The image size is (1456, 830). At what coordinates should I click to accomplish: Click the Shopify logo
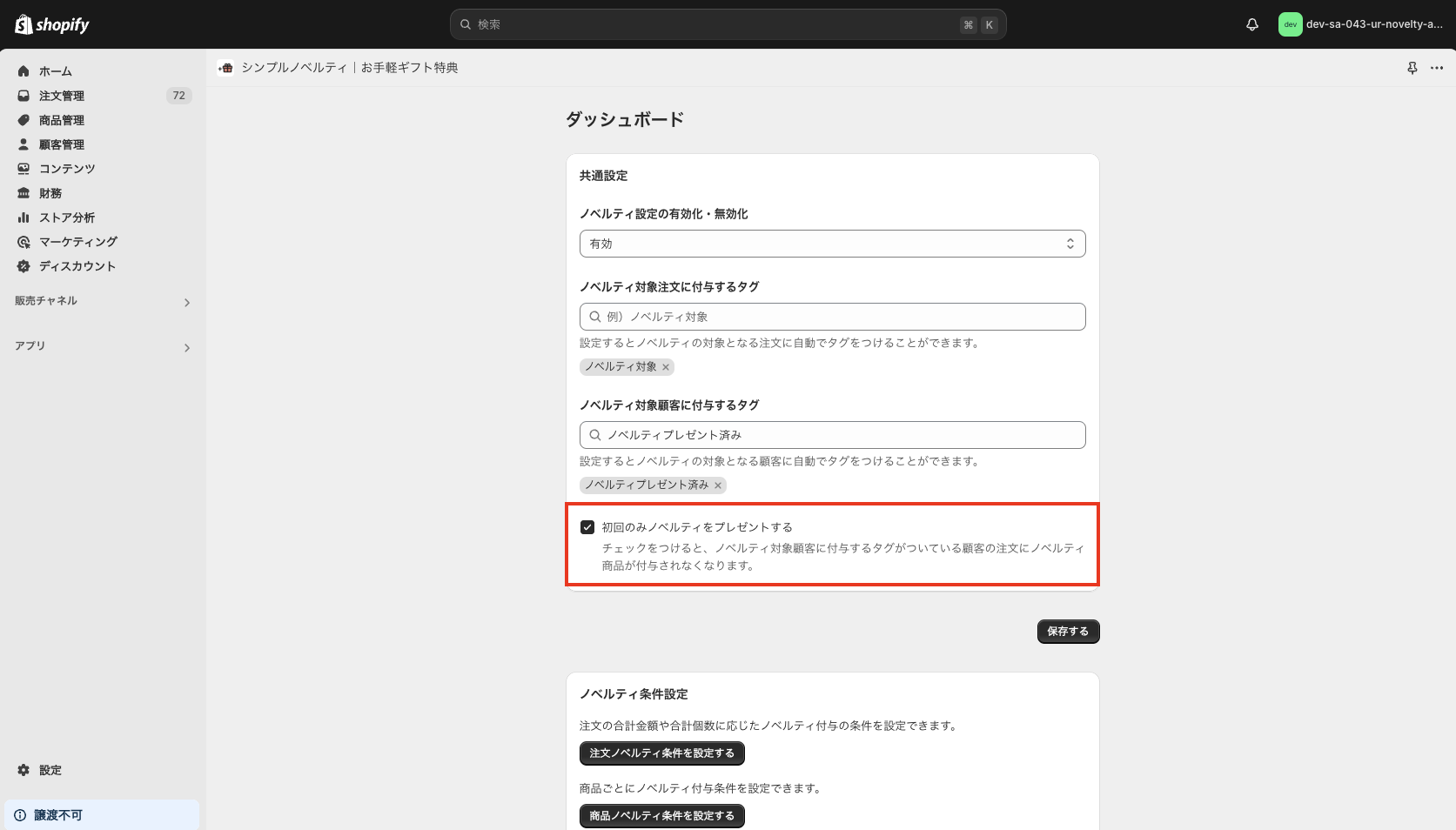click(51, 24)
